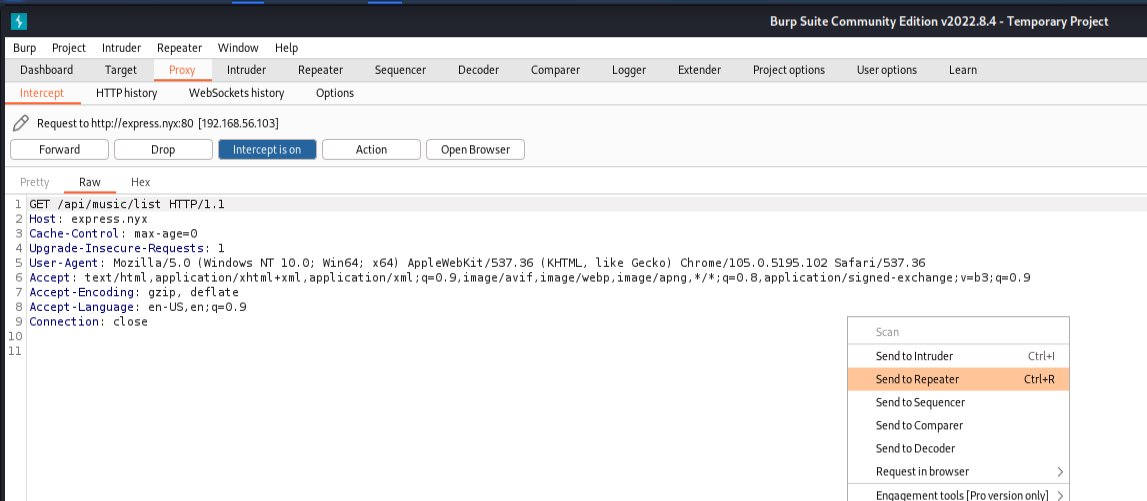Forward the intercepted request
The width and height of the screenshot is (1147, 501).
tap(59, 149)
